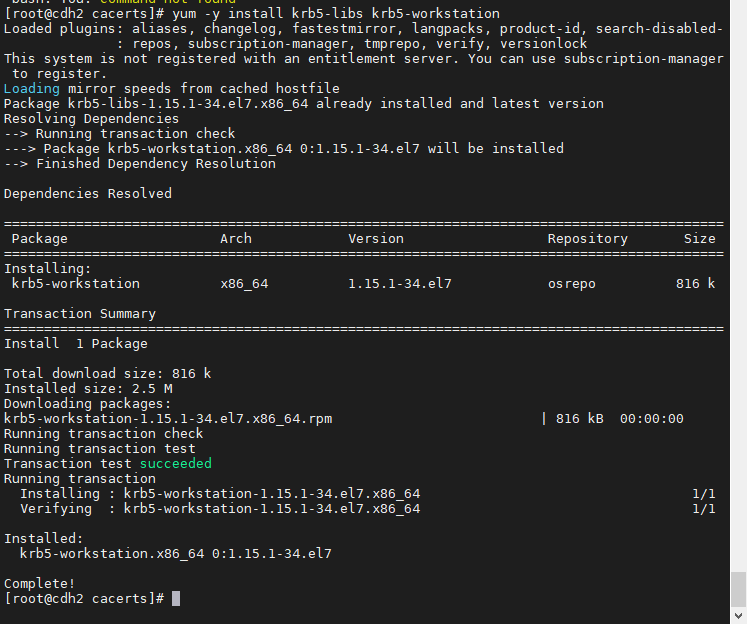Image resolution: width=747 pixels, height=624 pixels.
Task: Click the 'Arch' column header
Action: (236, 239)
